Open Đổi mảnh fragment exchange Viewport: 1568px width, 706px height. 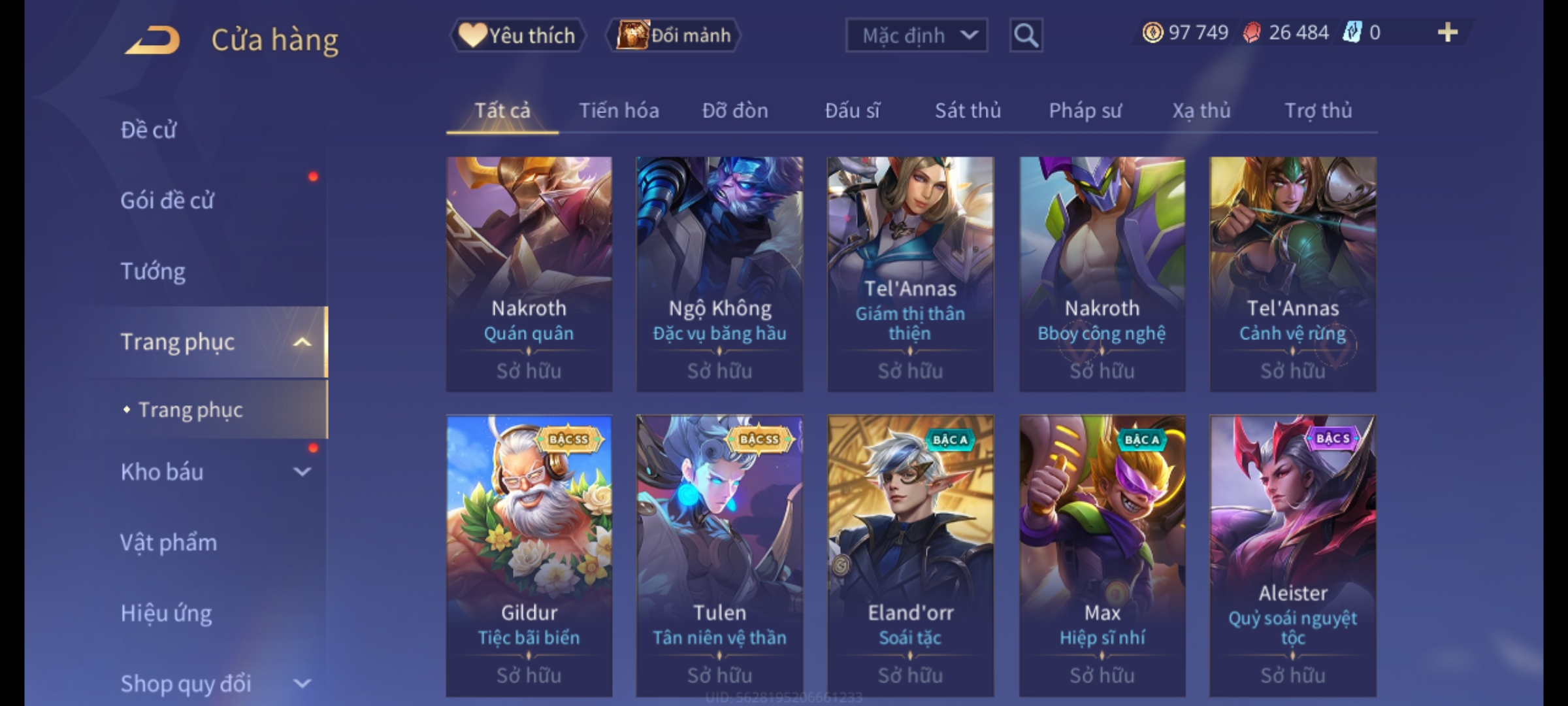(674, 35)
